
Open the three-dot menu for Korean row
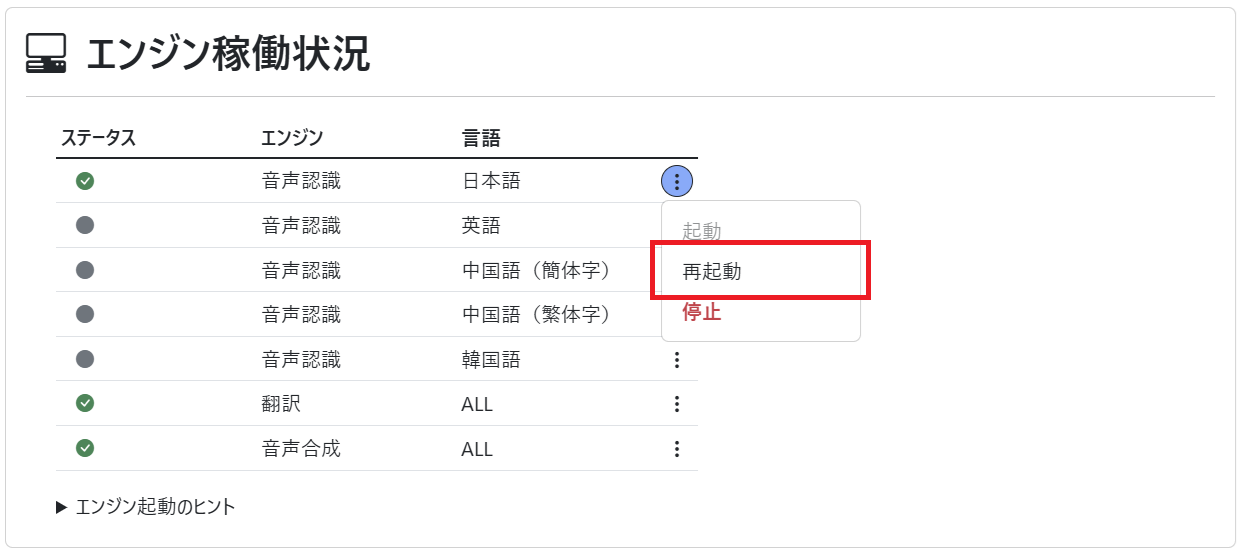click(x=677, y=359)
